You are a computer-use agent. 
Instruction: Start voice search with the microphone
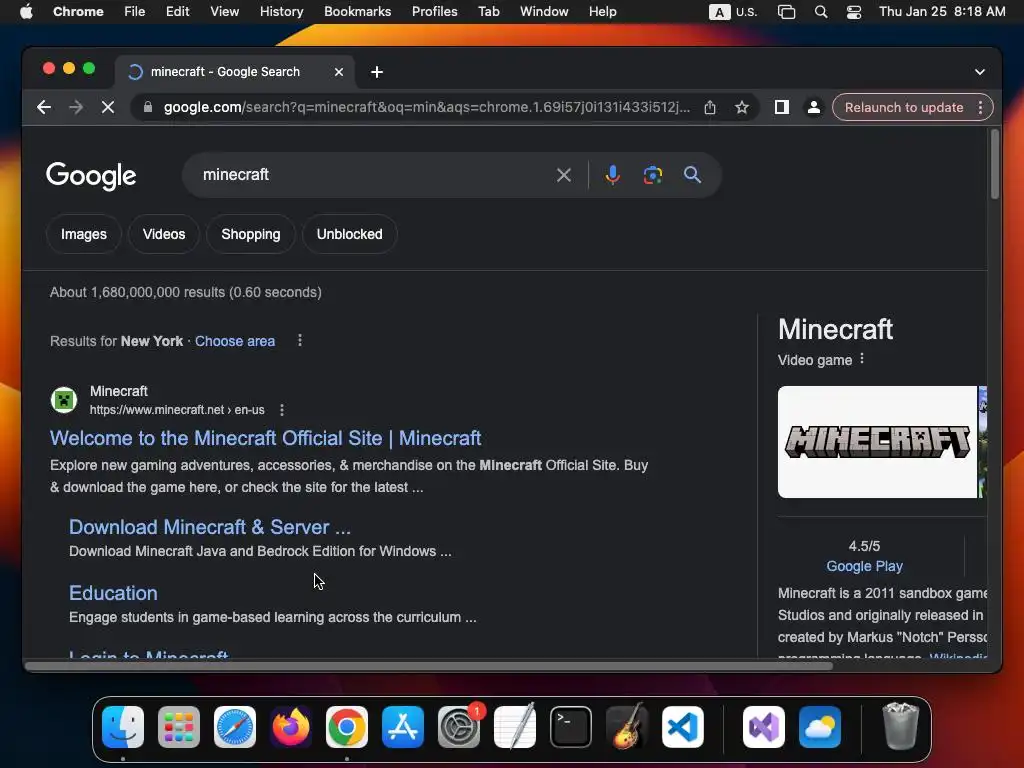[613, 175]
